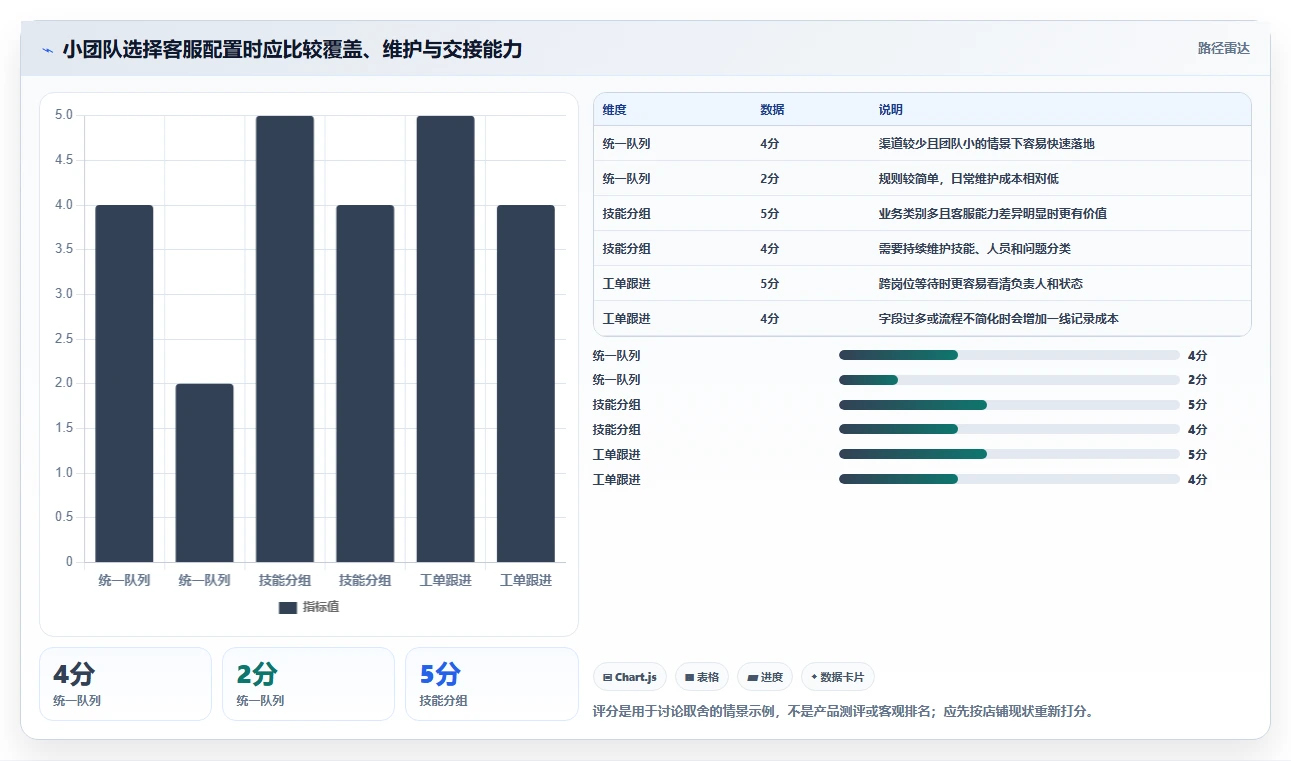Image resolution: width=1291 pixels, height=761 pixels.
Task: Click 工单跟进 in the 跨岗位等待 table row
Action: [626, 284]
